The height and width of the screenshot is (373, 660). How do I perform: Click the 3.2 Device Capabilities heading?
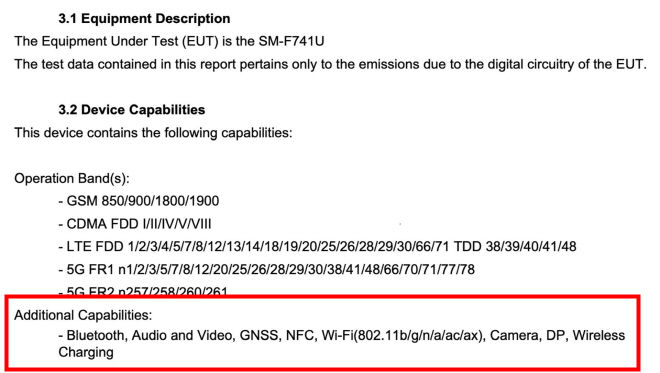[x=132, y=110]
